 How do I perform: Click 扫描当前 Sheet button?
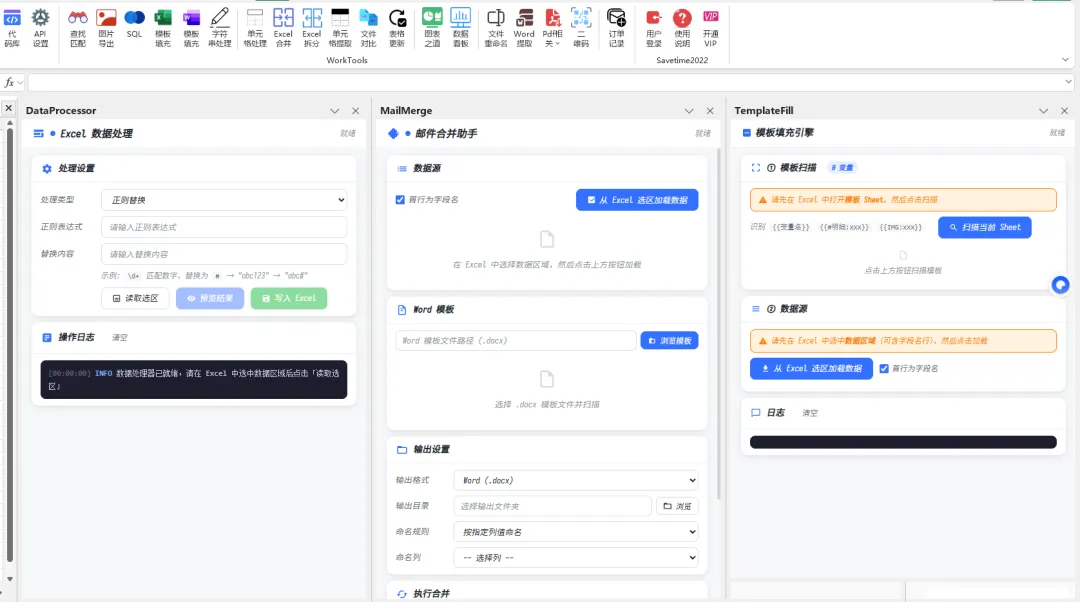pos(985,227)
